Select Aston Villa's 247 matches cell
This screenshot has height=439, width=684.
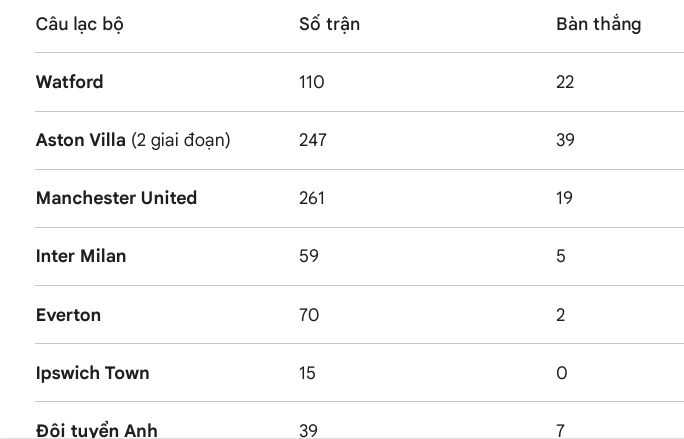pyautogui.click(x=313, y=140)
